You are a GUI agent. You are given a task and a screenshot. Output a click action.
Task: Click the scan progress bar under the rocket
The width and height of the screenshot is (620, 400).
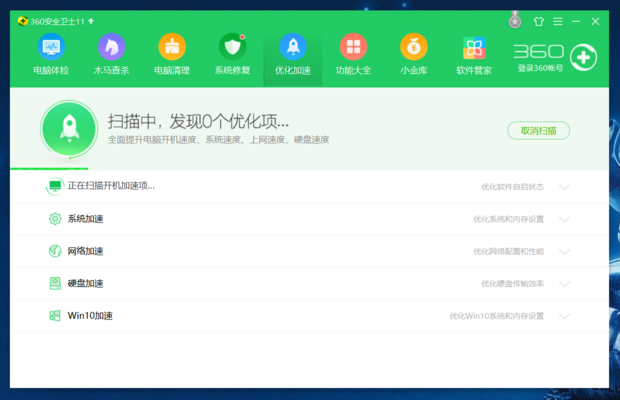(x=49, y=169)
